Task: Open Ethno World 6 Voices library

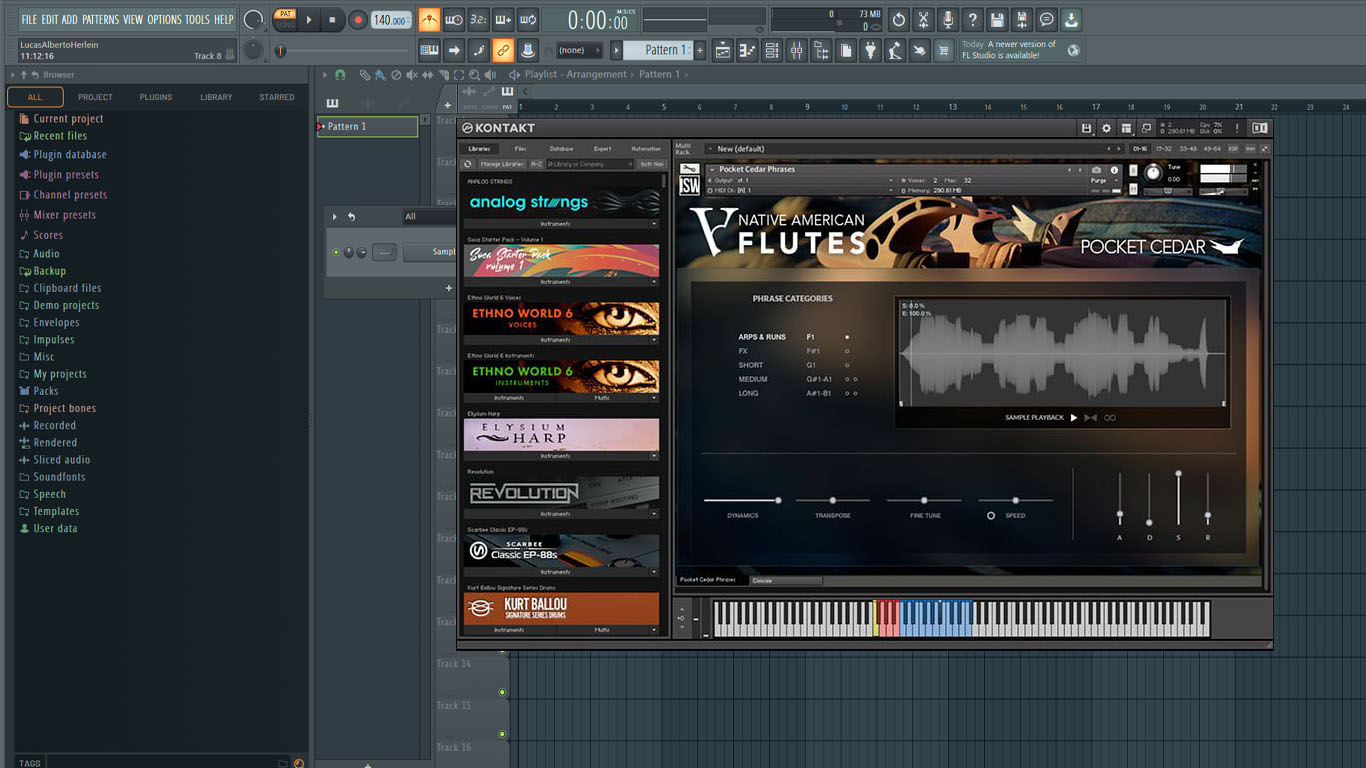Action: (x=562, y=318)
